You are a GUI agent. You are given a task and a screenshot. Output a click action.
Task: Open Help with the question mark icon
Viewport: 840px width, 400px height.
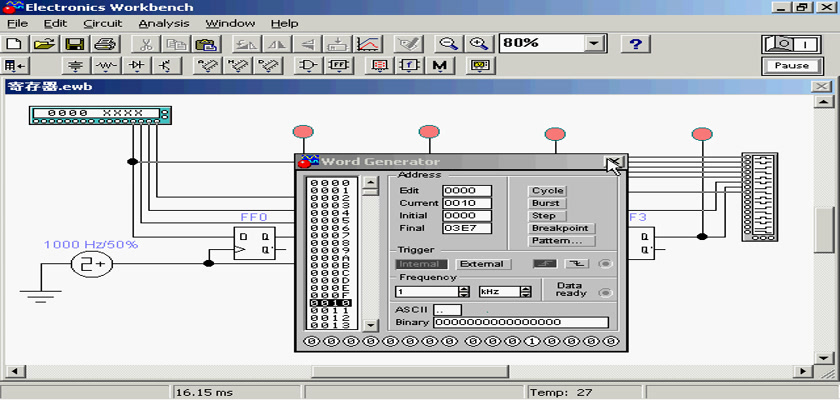(635, 44)
